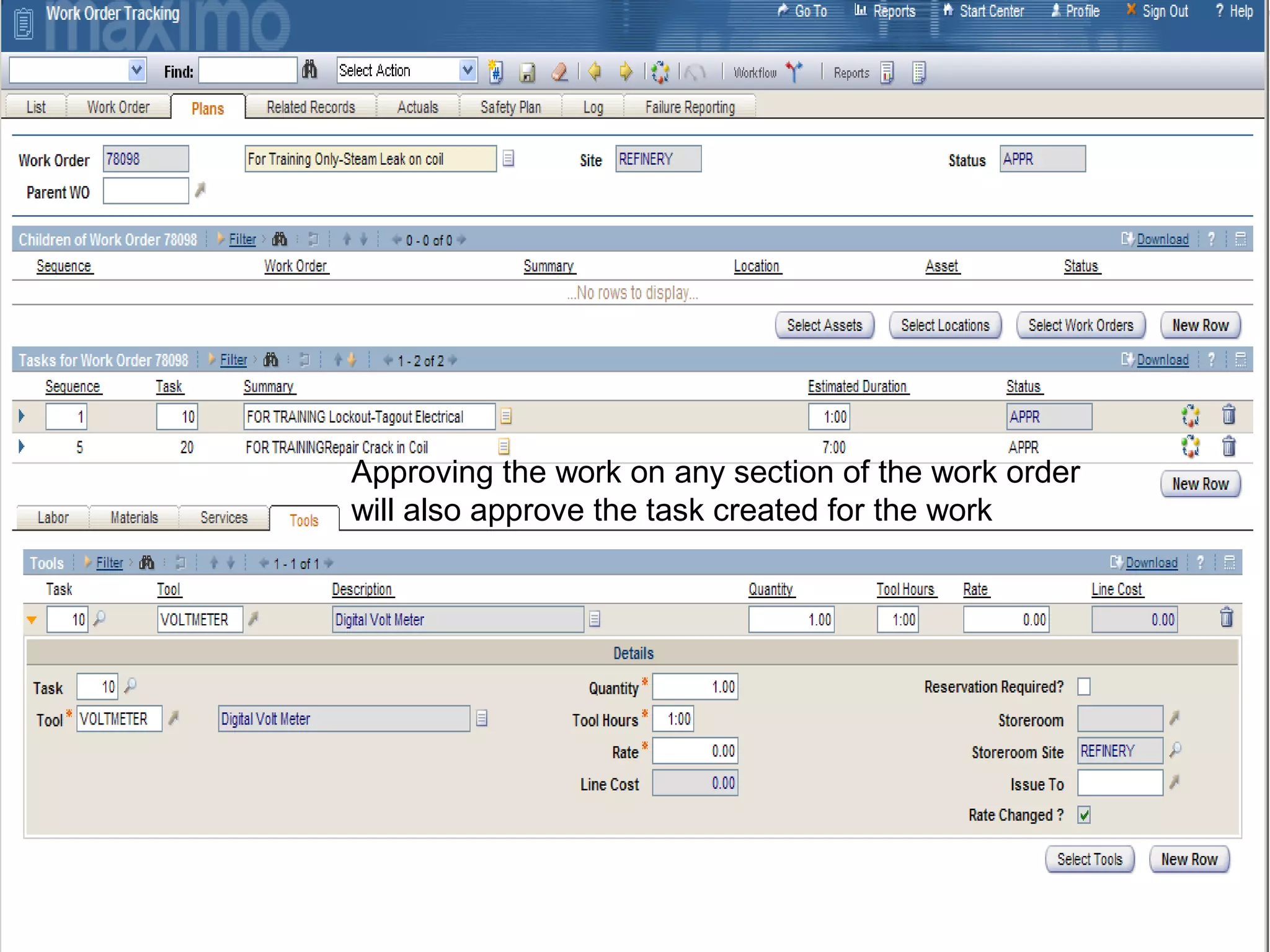Viewport: 1270px width, 952px height.
Task: Click the Select Tools button
Action: pos(1090,859)
